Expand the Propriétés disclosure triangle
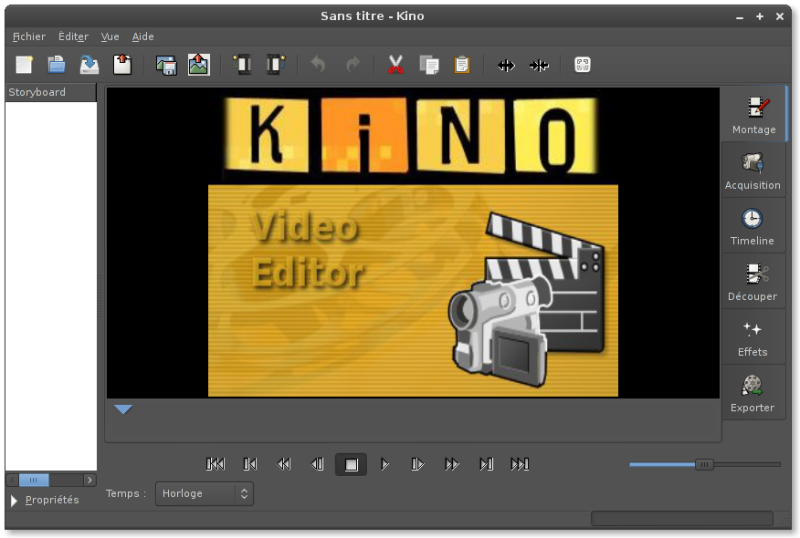The height and width of the screenshot is (538, 800). 14,500
